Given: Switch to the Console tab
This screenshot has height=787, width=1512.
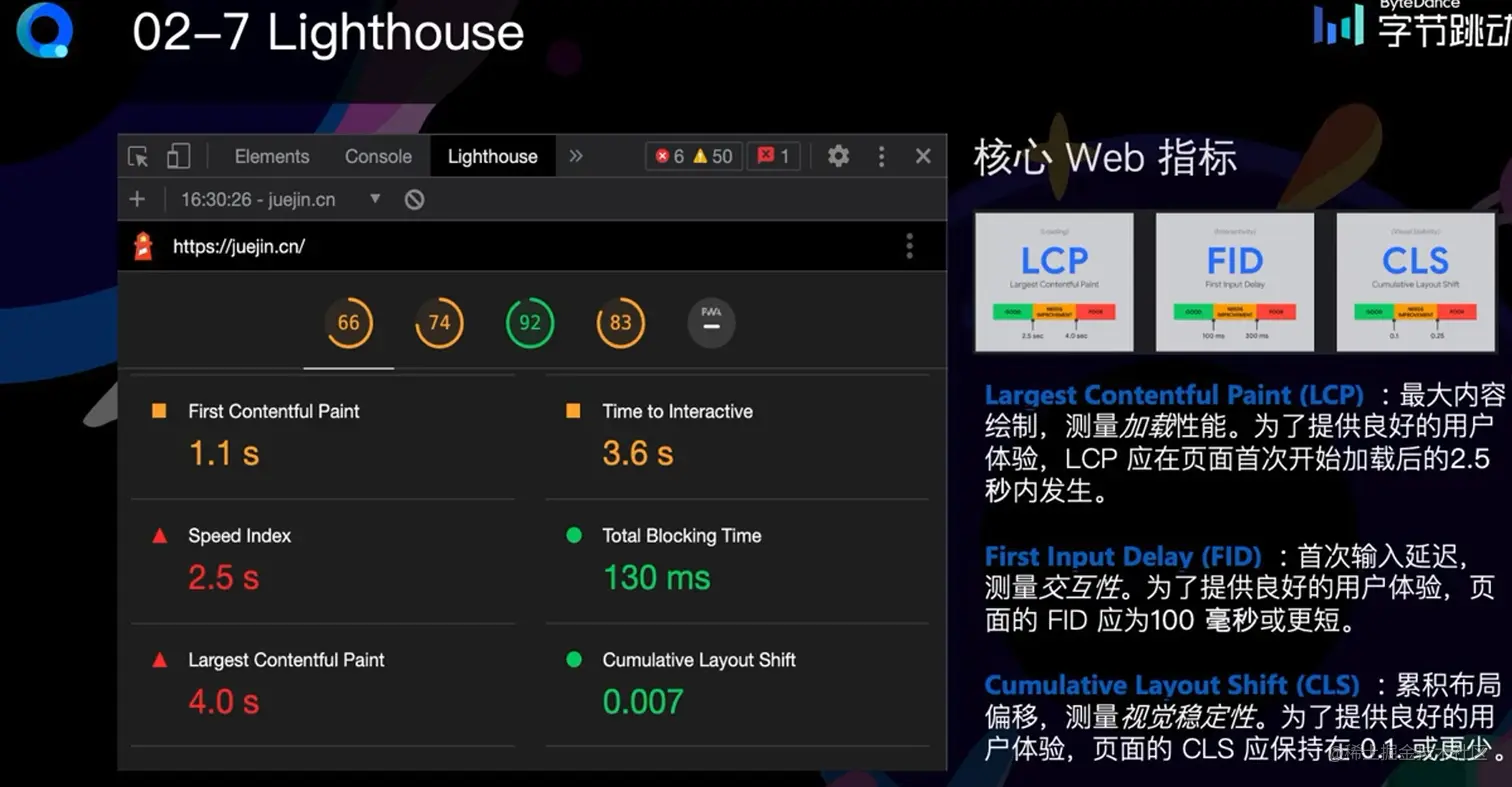Looking at the screenshot, I should pyautogui.click(x=378, y=156).
